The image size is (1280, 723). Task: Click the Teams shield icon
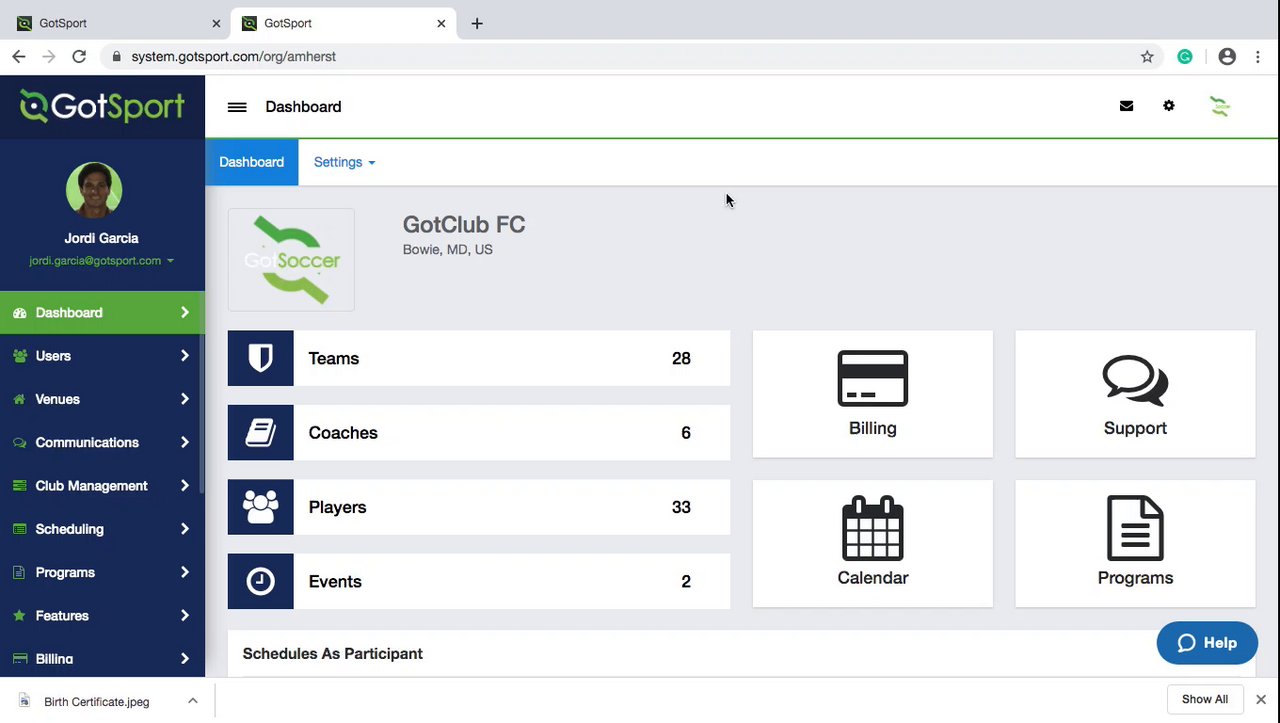pyautogui.click(x=261, y=358)
